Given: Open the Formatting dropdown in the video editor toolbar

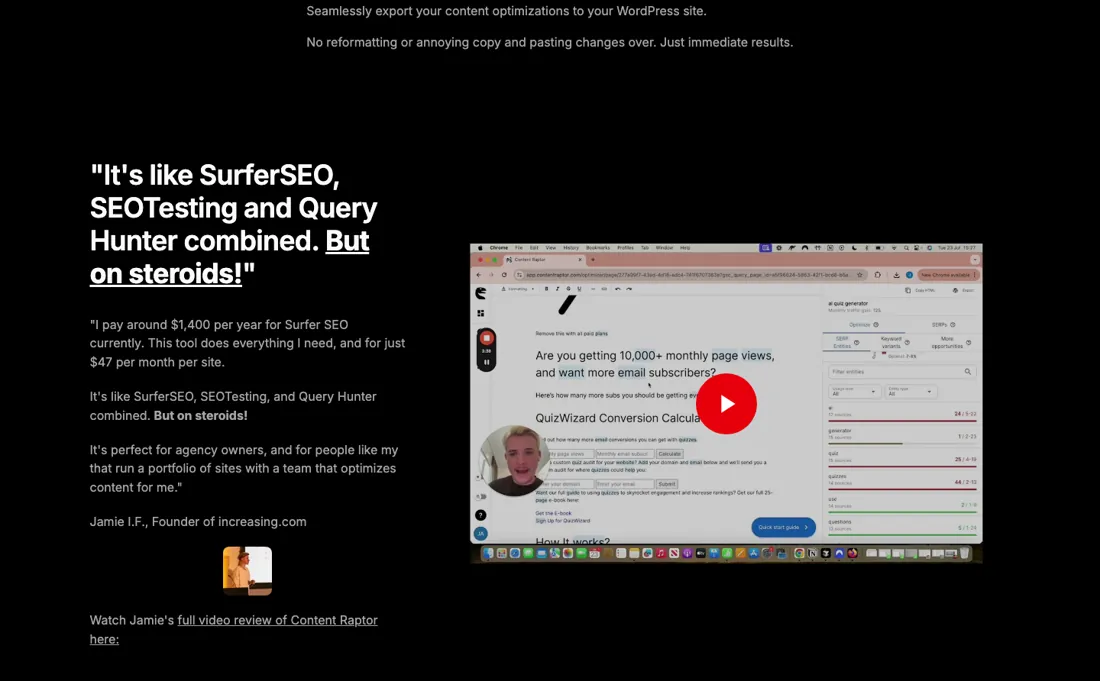Looking at the screenshot, I should tap(518, 289).
